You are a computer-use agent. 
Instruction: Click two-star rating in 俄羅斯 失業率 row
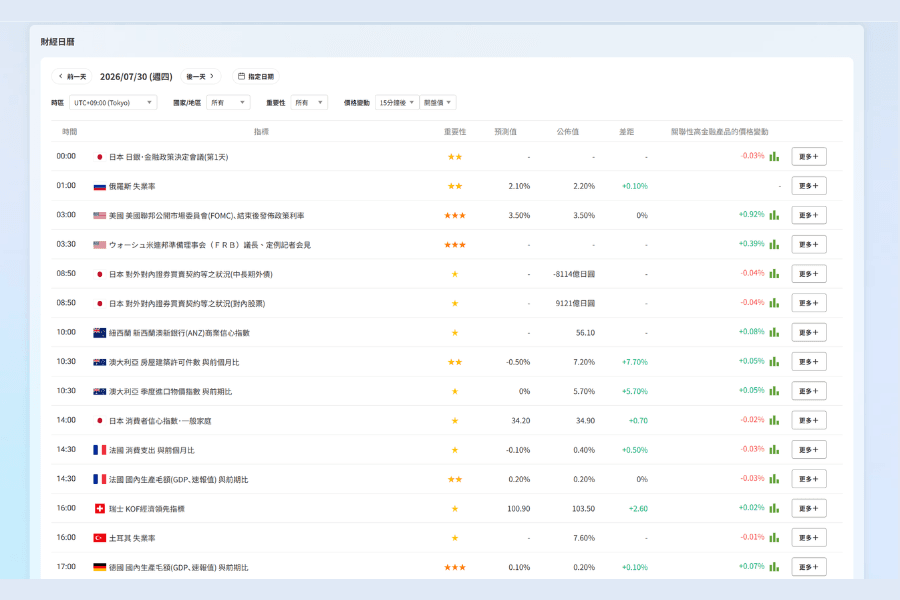pyautogui.click(x=455, y=186)
